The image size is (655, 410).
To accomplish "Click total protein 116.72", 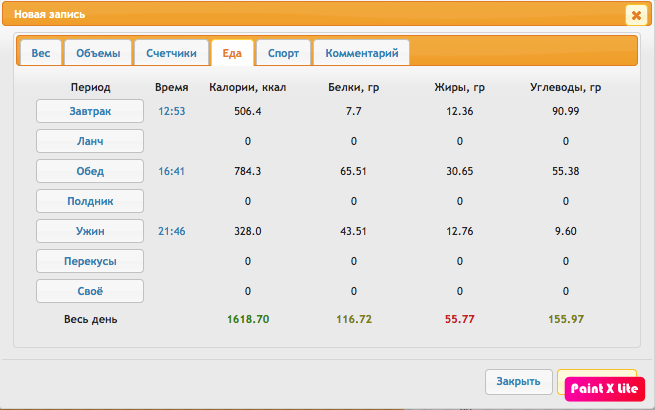I will 354,319.
